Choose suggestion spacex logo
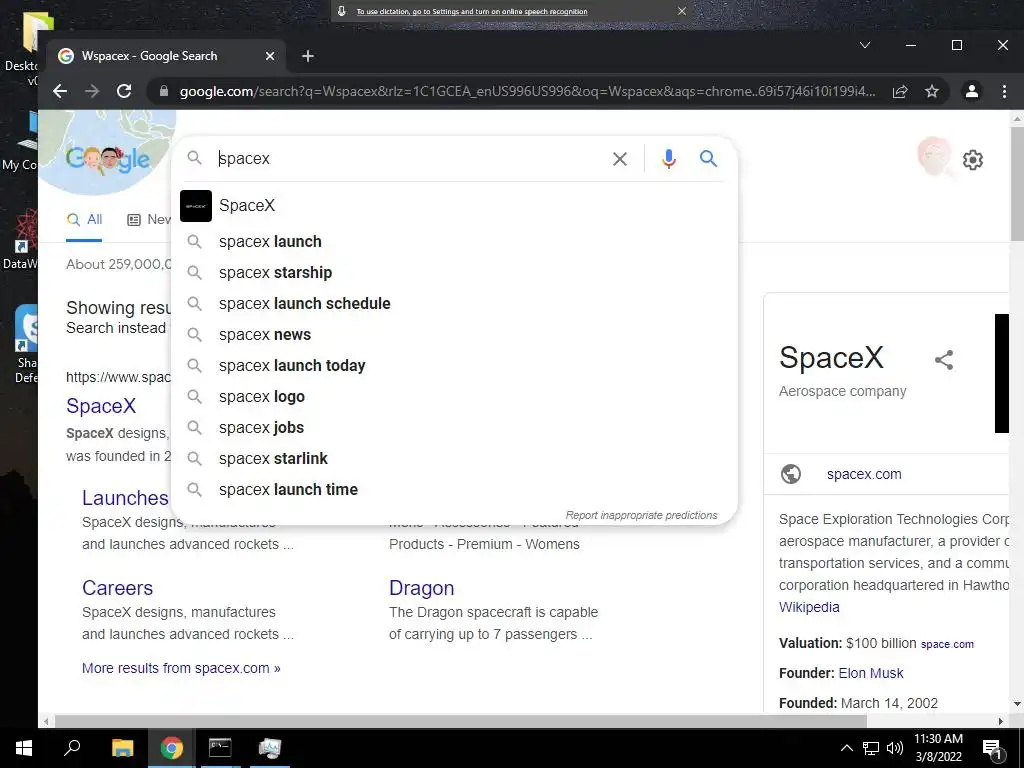1024x768 pixels. click(454, 396)
